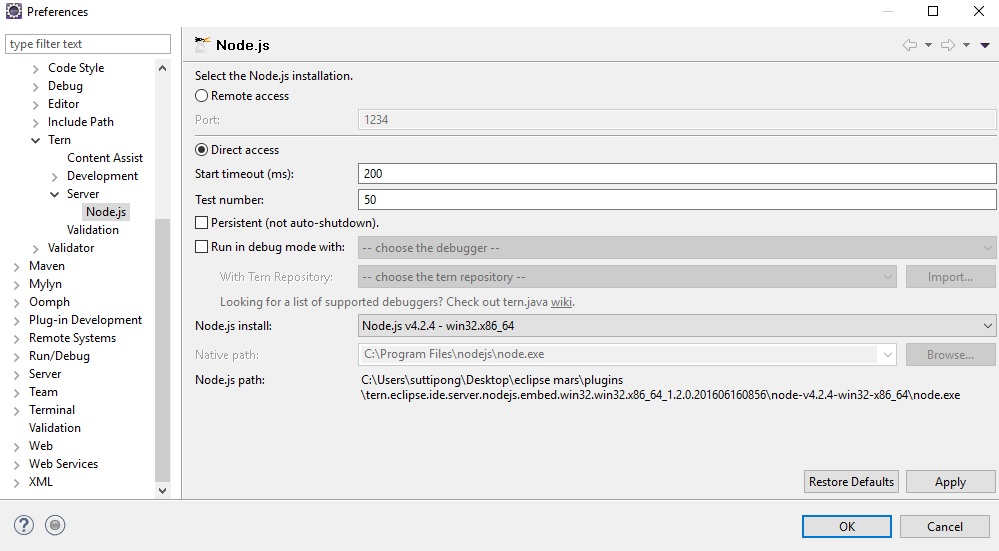Expand the Include Path tree node
This screenshot has width=999, height=551.
click(36, 122)
